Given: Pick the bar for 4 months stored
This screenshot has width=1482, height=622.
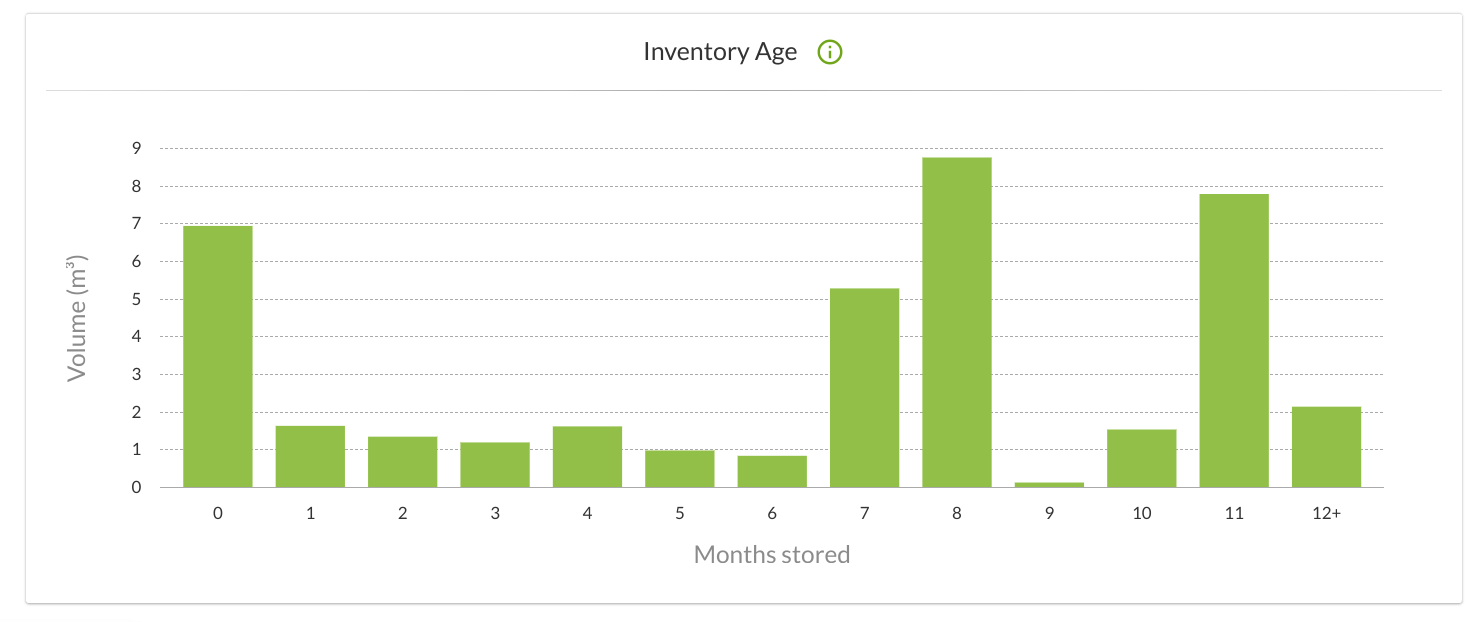Looking at the screenshot, I should (x=587, y=456).
